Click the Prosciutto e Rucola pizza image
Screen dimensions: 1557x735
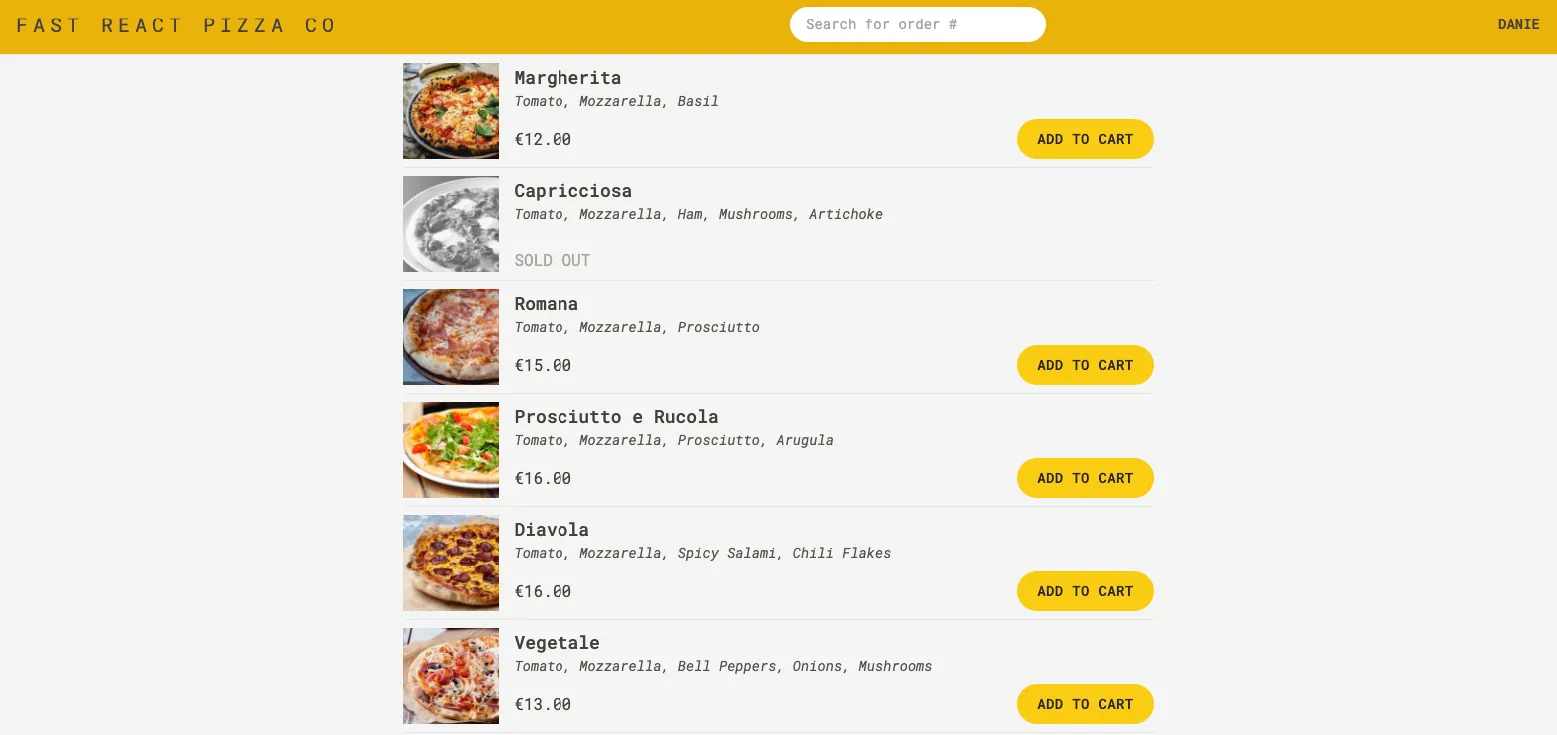[x=450, y=449]
